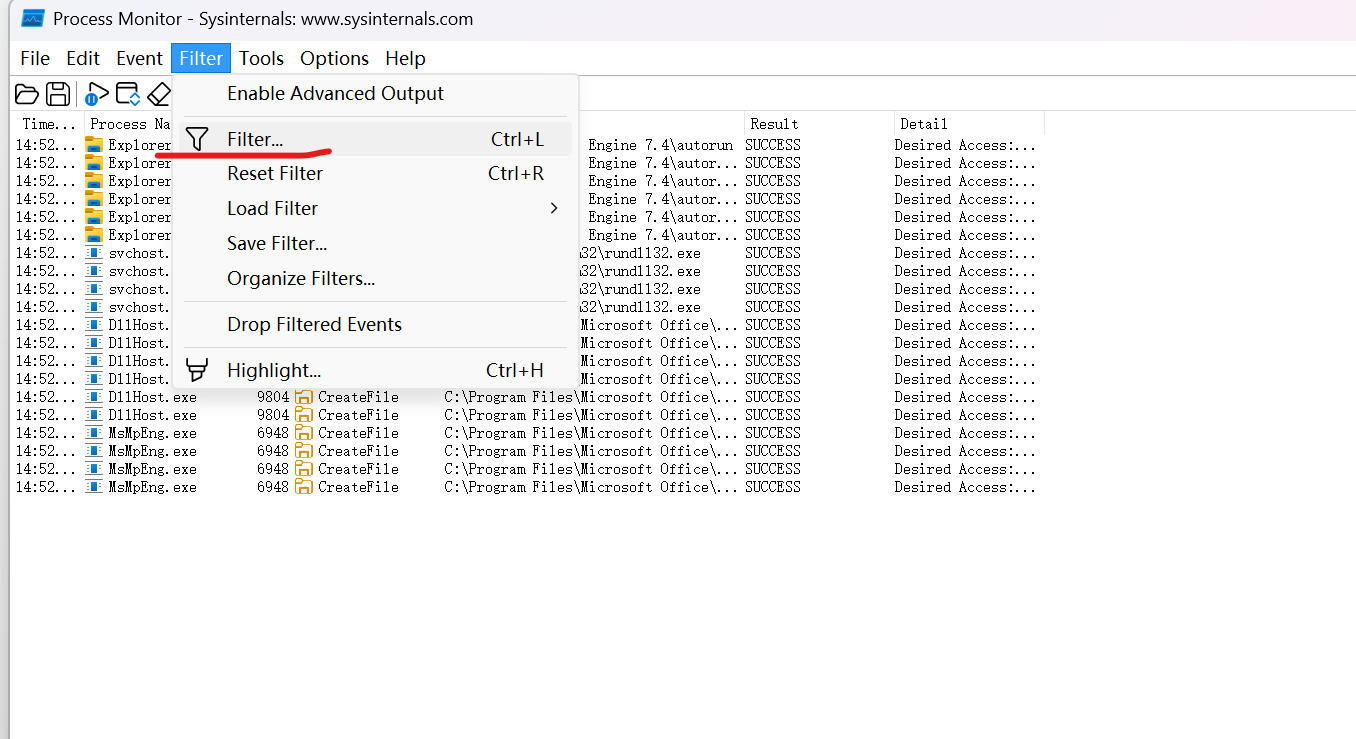The image size is (1356, 739).
Task: Open the Edit menu
Action: (84, 58)
